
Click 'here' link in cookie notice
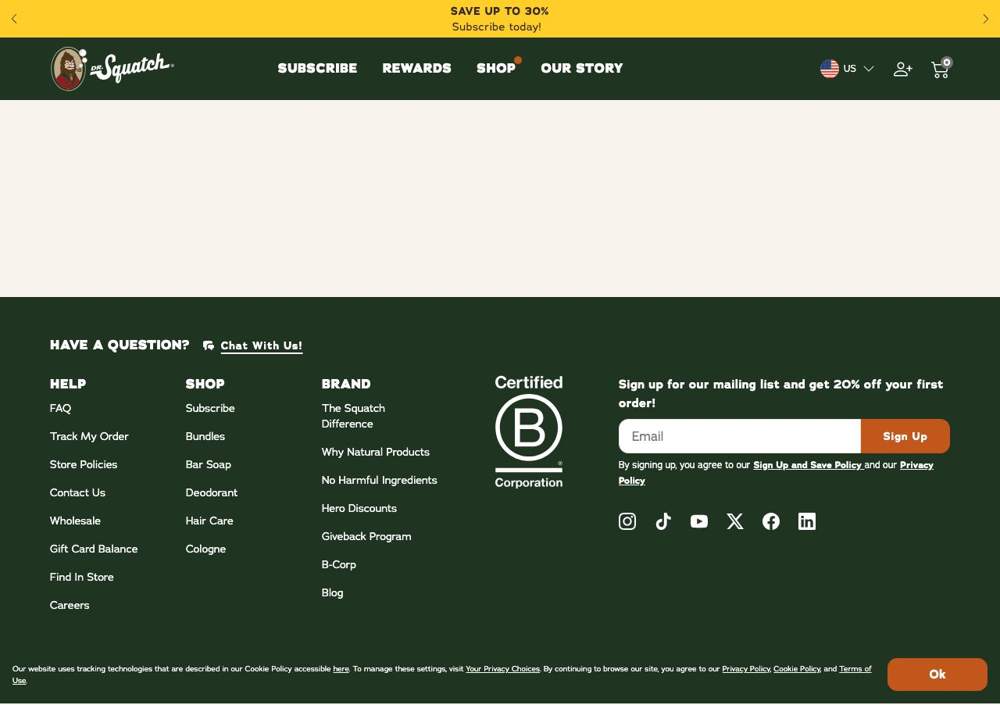(341, 669)
